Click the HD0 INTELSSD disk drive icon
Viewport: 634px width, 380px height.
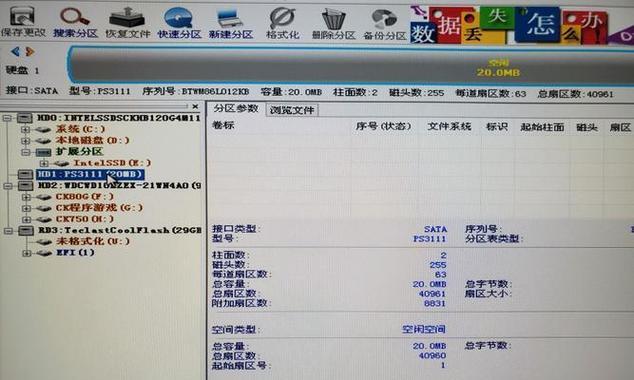point(24,118)
